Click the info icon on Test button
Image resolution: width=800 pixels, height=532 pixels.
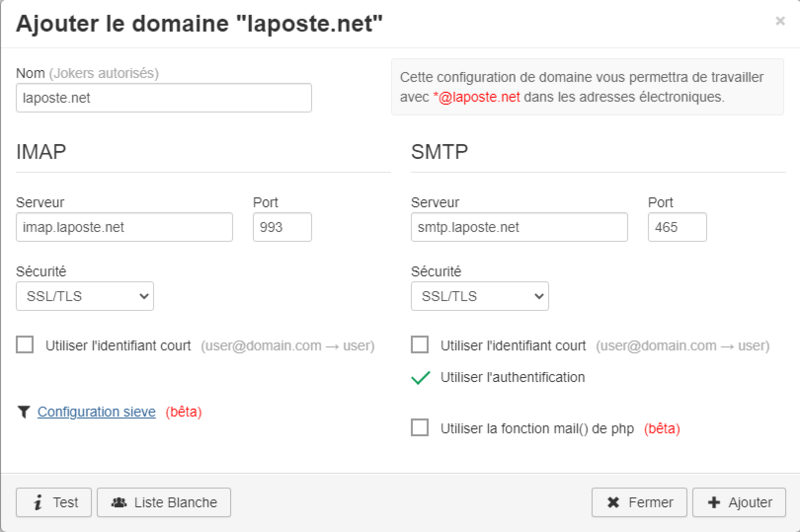point(37,502)
